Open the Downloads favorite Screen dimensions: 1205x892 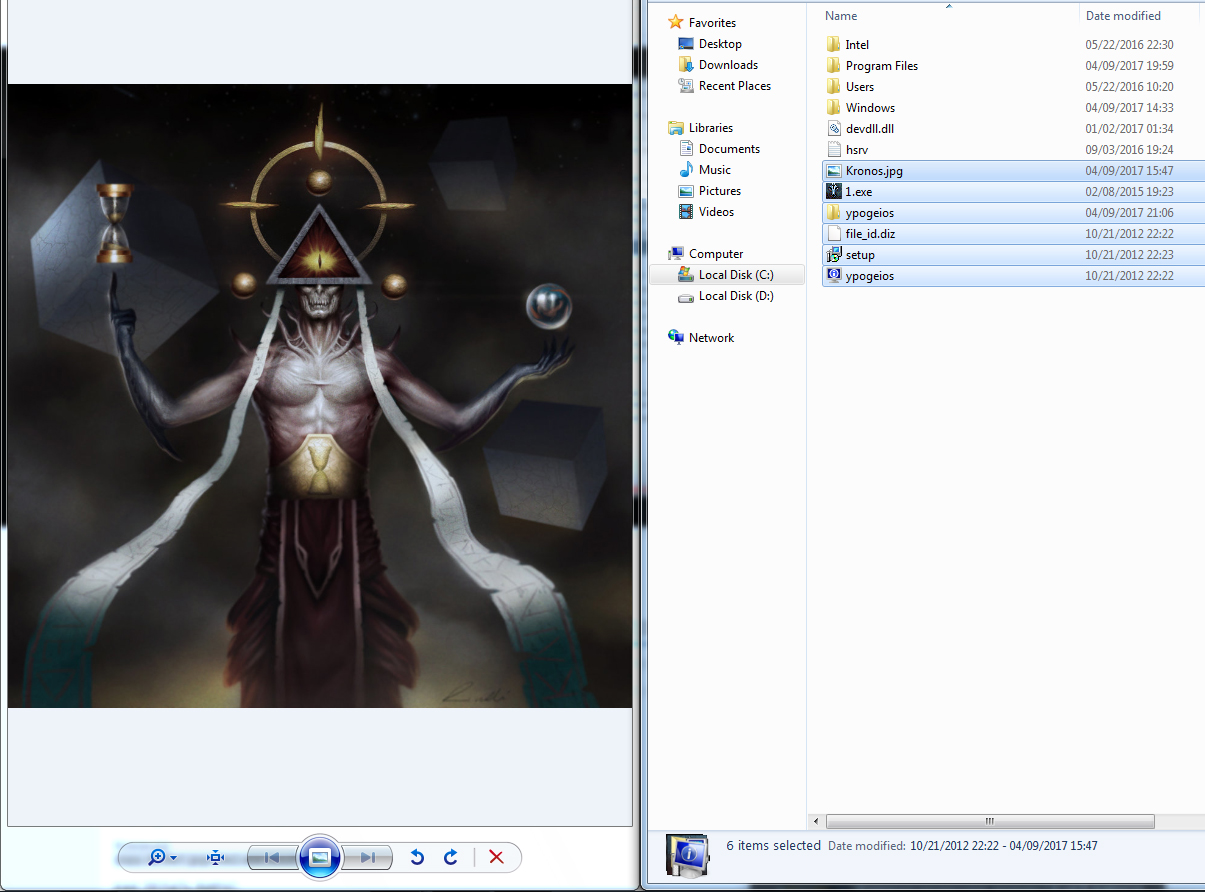click(727, 65)
